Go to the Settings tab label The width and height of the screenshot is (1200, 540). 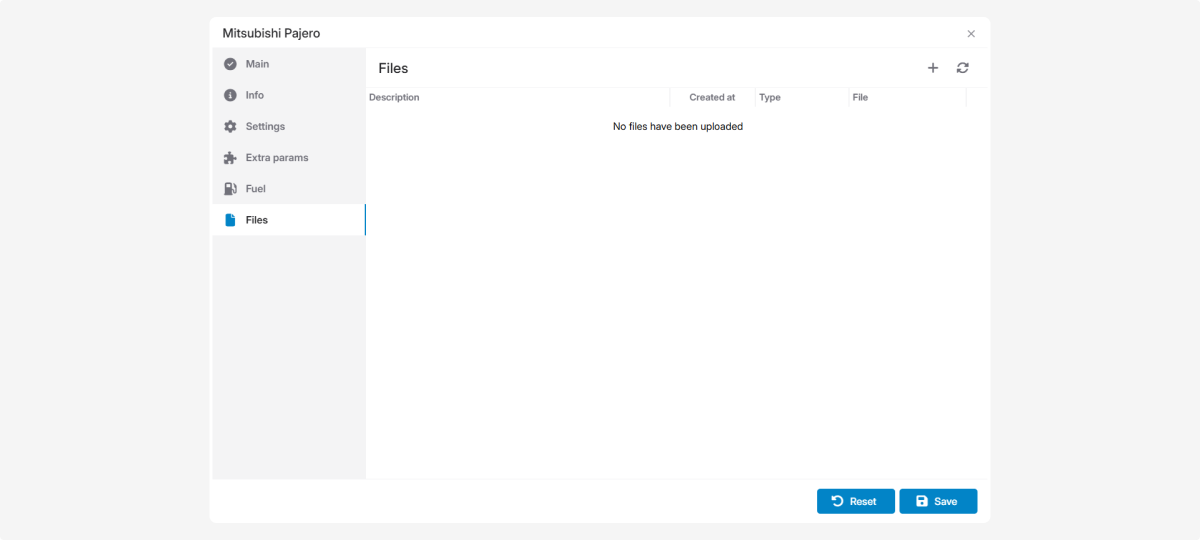click(x=265, y=127)
